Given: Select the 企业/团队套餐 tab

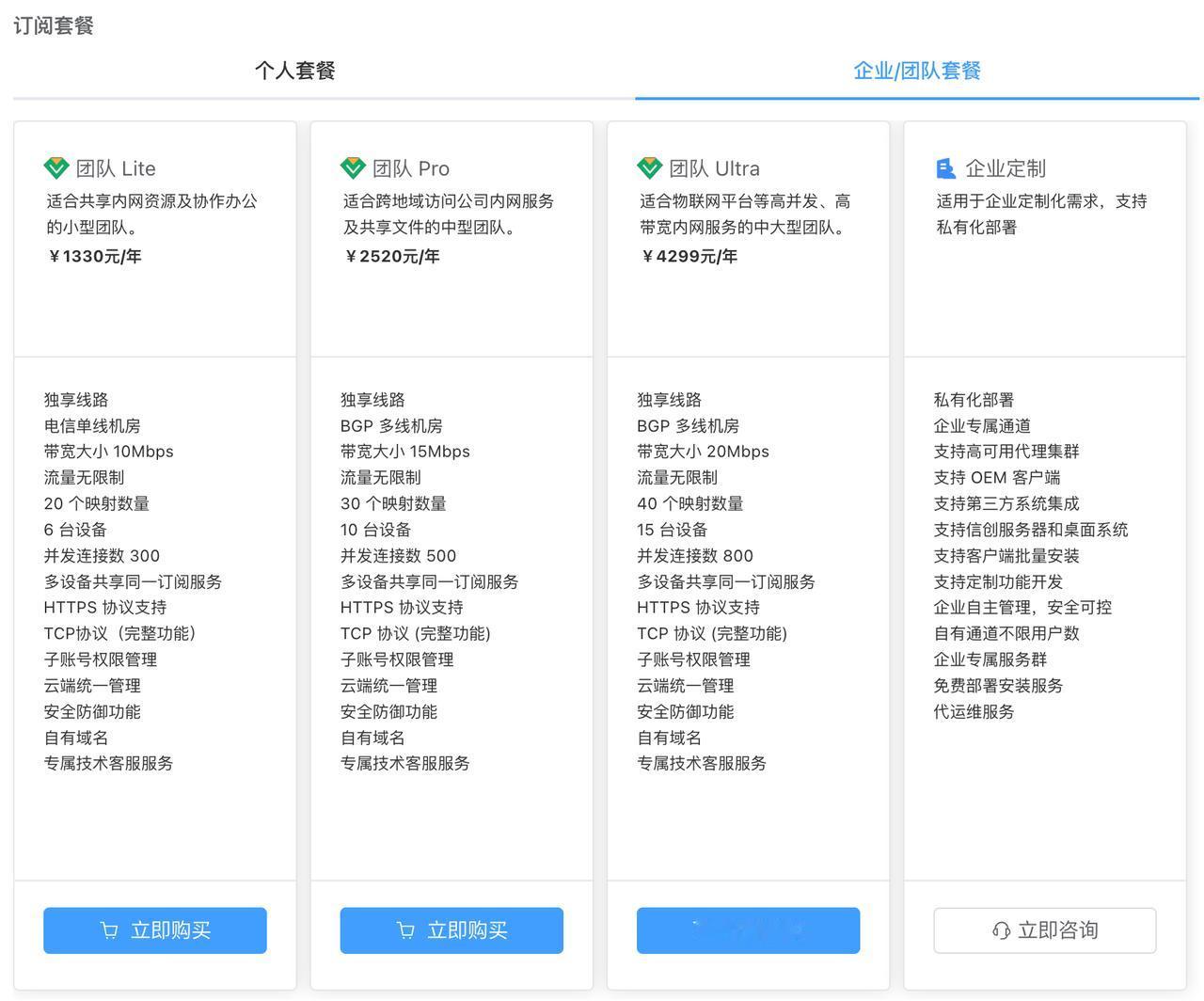Looking at the screenshot, I should [x=917, y=70].
